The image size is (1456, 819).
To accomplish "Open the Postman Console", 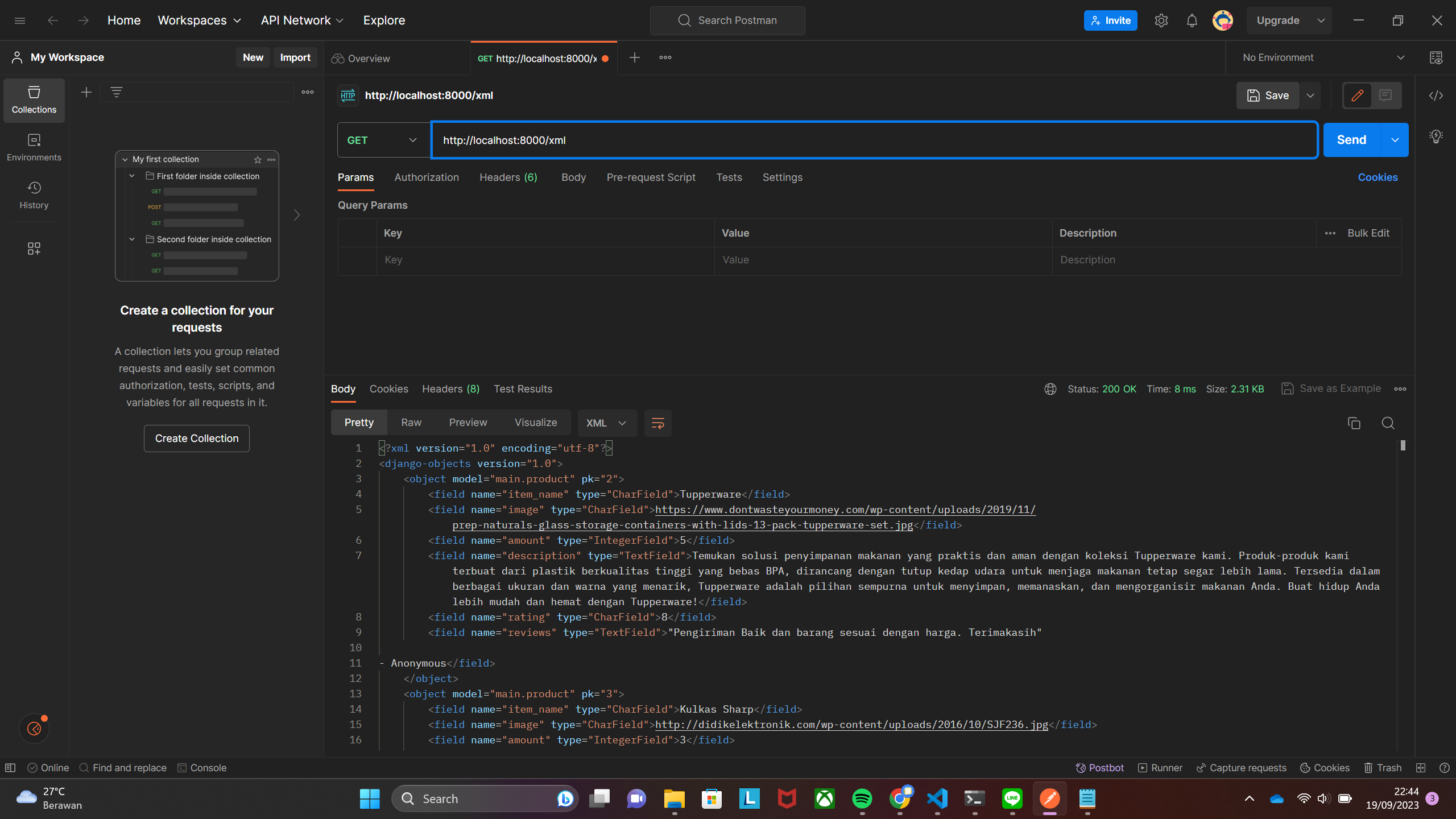I will pyautogui.click(x=202, y=767).
